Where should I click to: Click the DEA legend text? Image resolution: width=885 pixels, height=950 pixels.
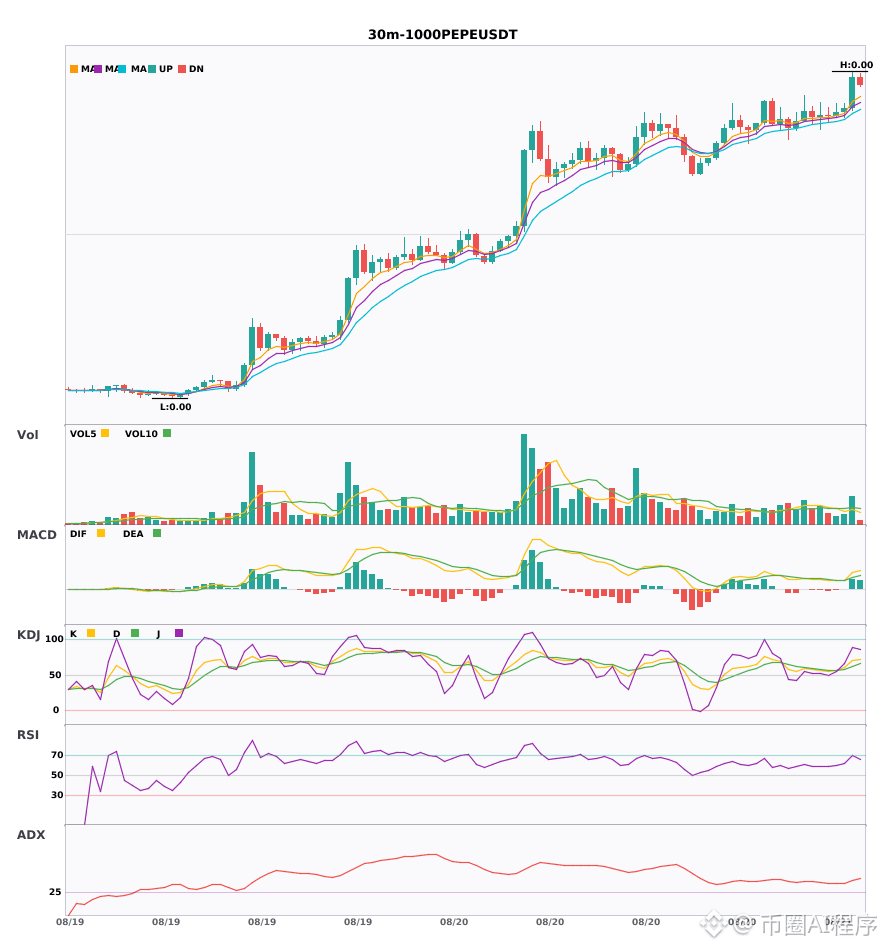133,534
